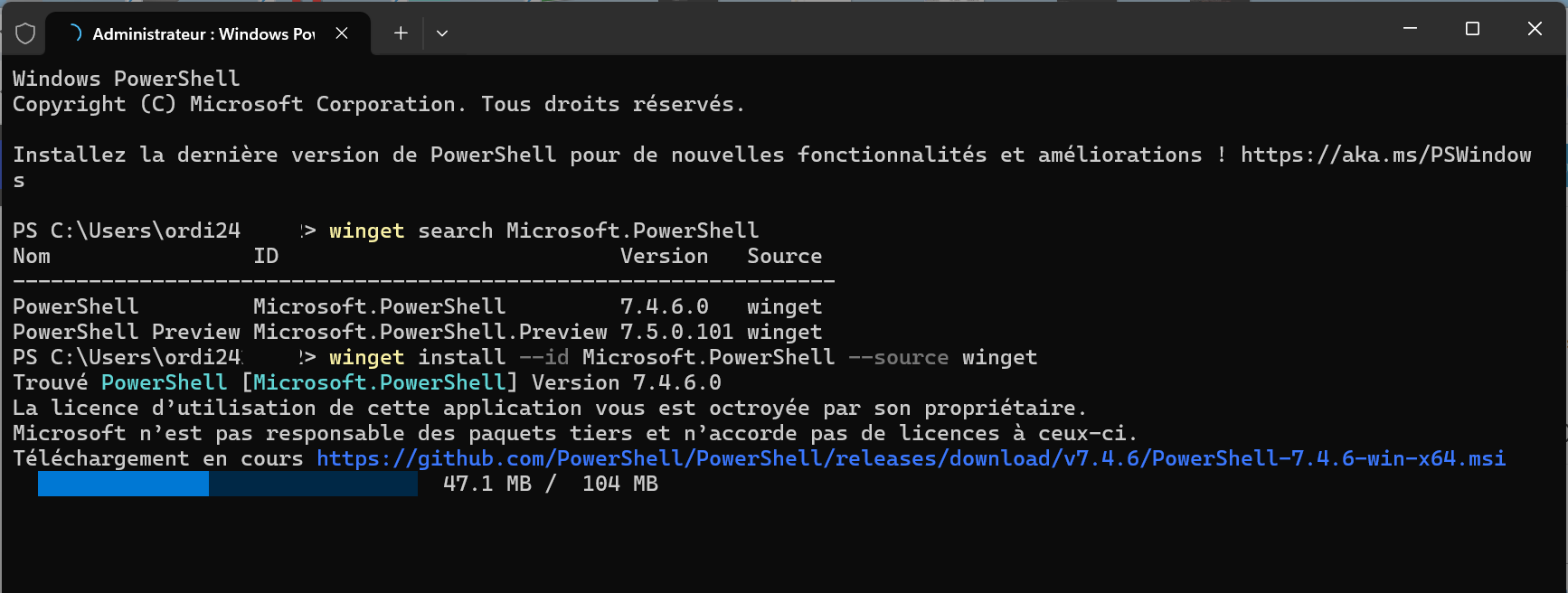Close the terminal window
The image size is (1568, 593).
click(1535, 29)
